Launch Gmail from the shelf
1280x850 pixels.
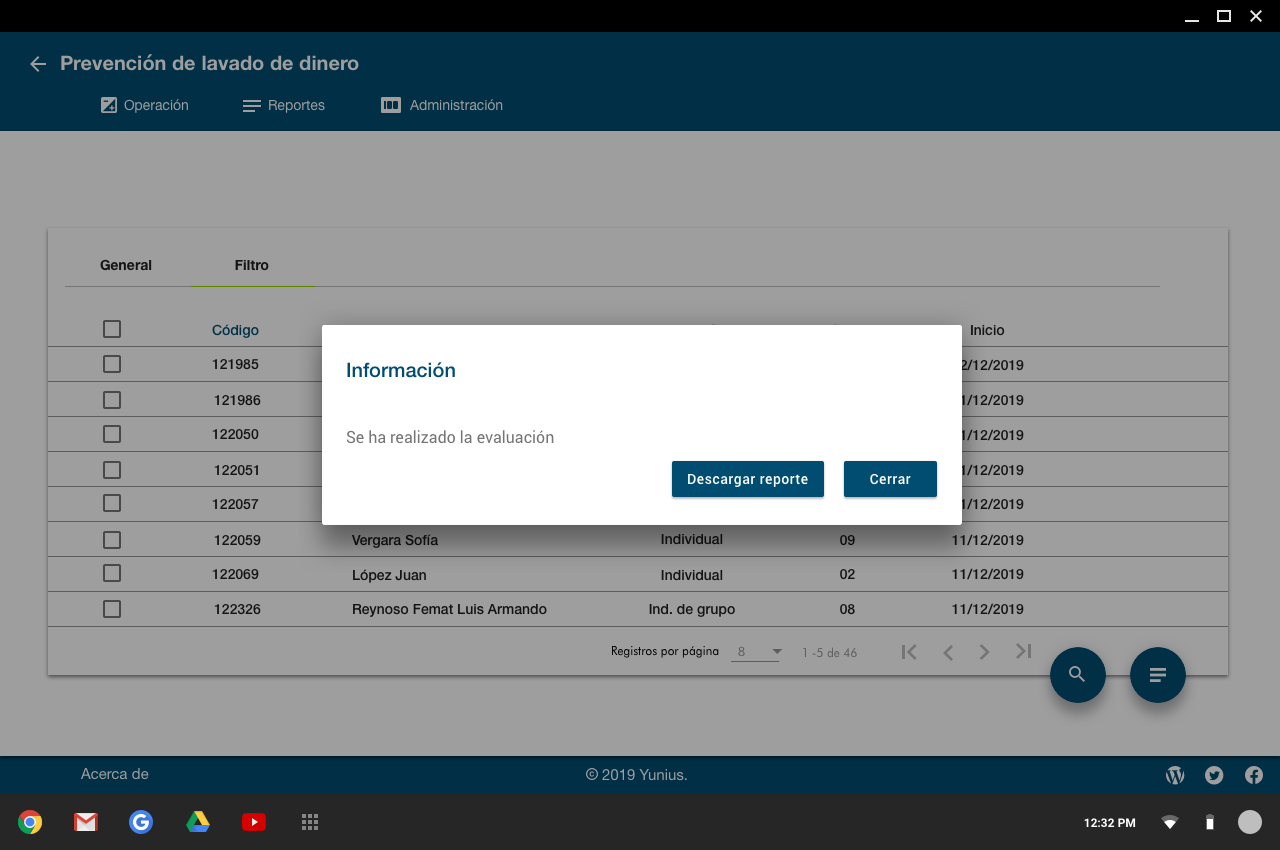86,822
